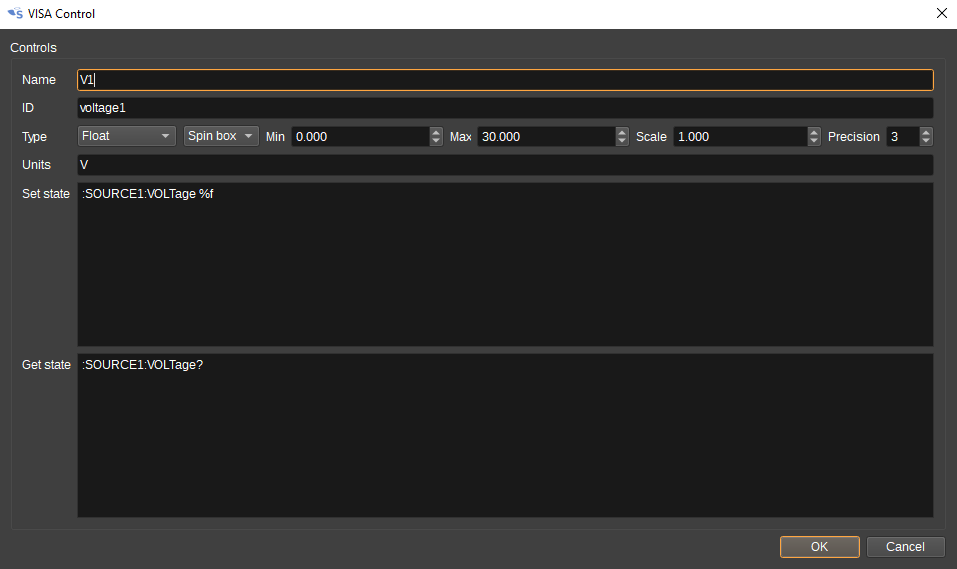Viewport: 957px width, 569px height.
Task: Click into the Get state command box
Action: [505, 435]
